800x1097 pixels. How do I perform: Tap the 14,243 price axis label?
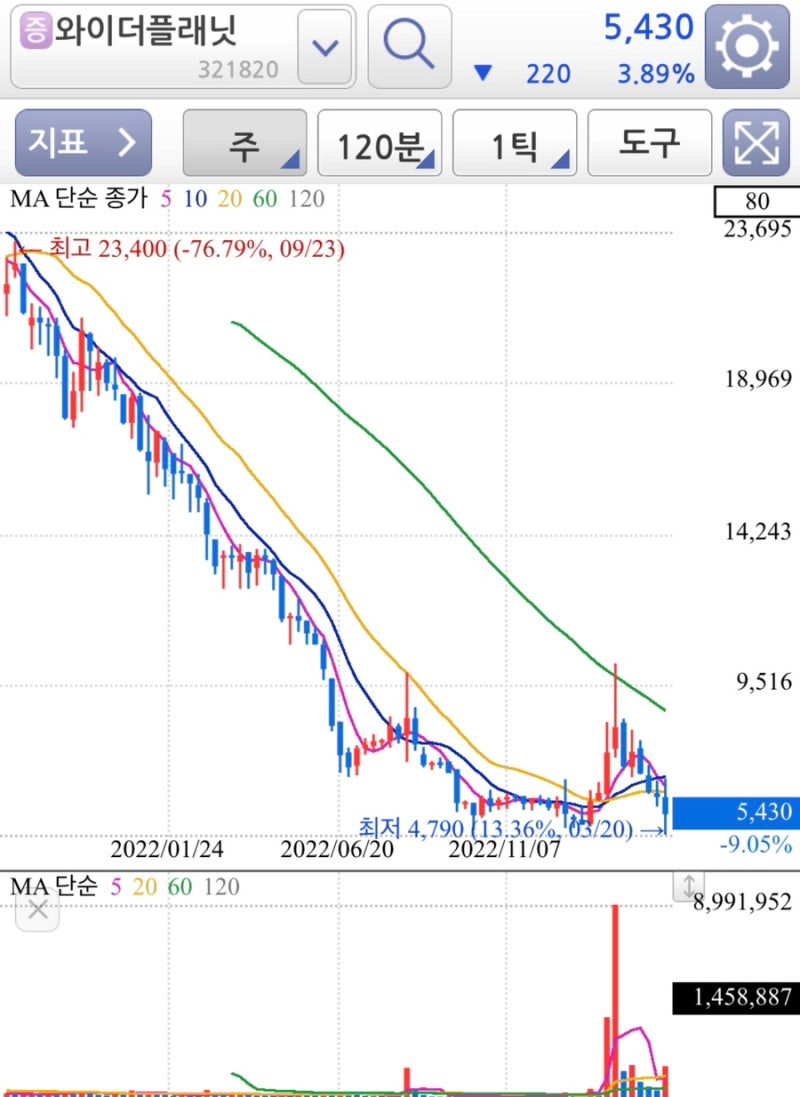pyautogui.click(x=758, y=532)
